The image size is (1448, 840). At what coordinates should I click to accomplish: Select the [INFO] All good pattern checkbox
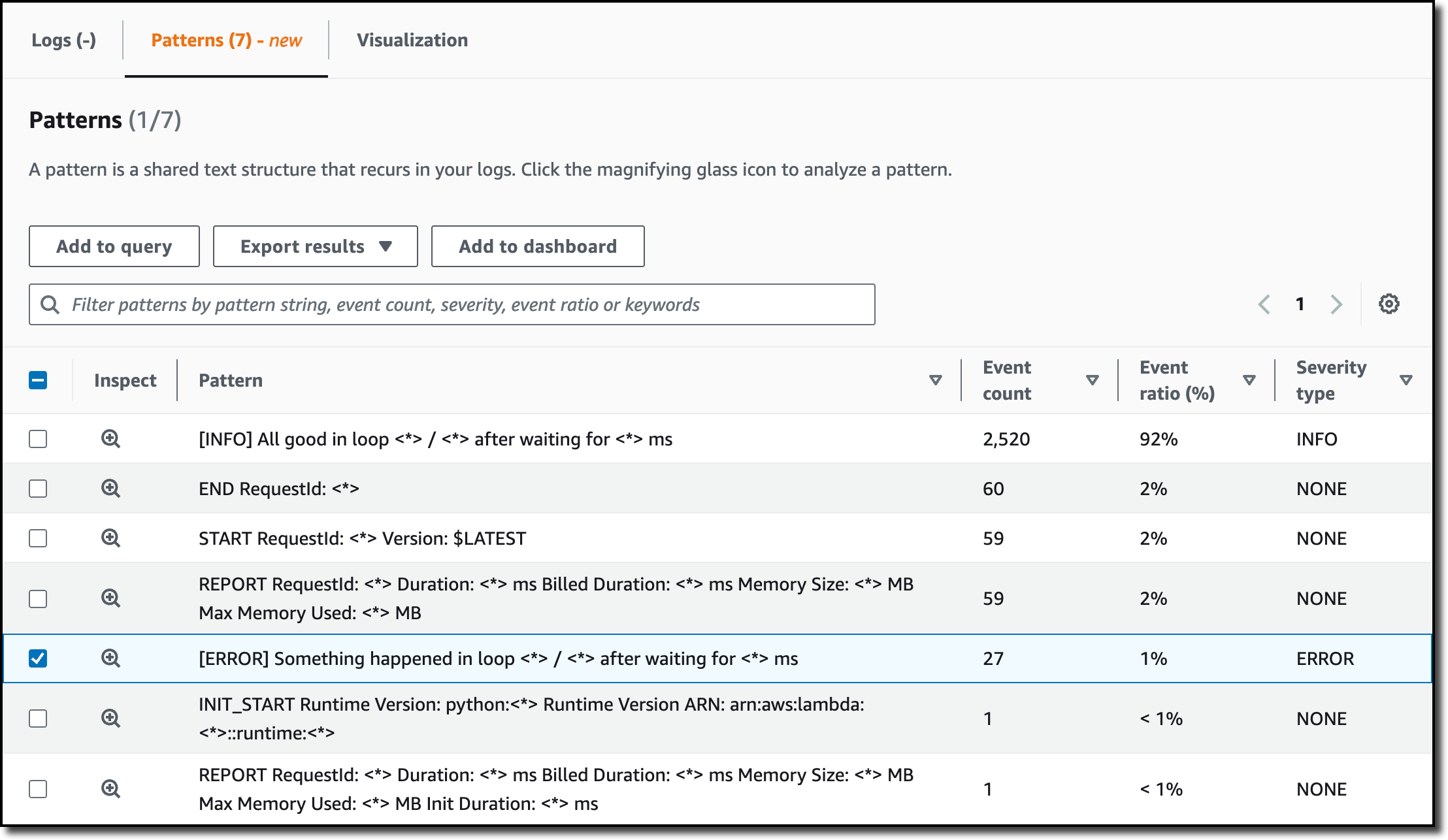(38, 439)
